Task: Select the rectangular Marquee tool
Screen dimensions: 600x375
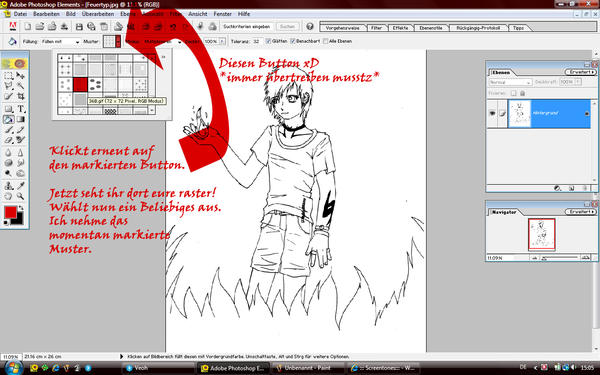Action: click(8, 76)
